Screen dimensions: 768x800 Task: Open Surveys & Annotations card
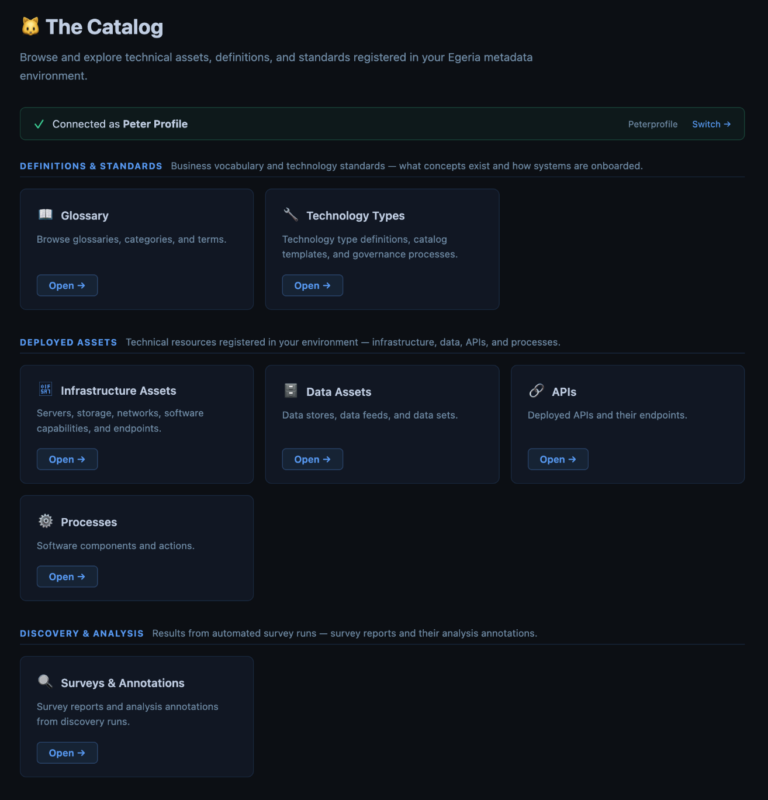pos(67,753)
